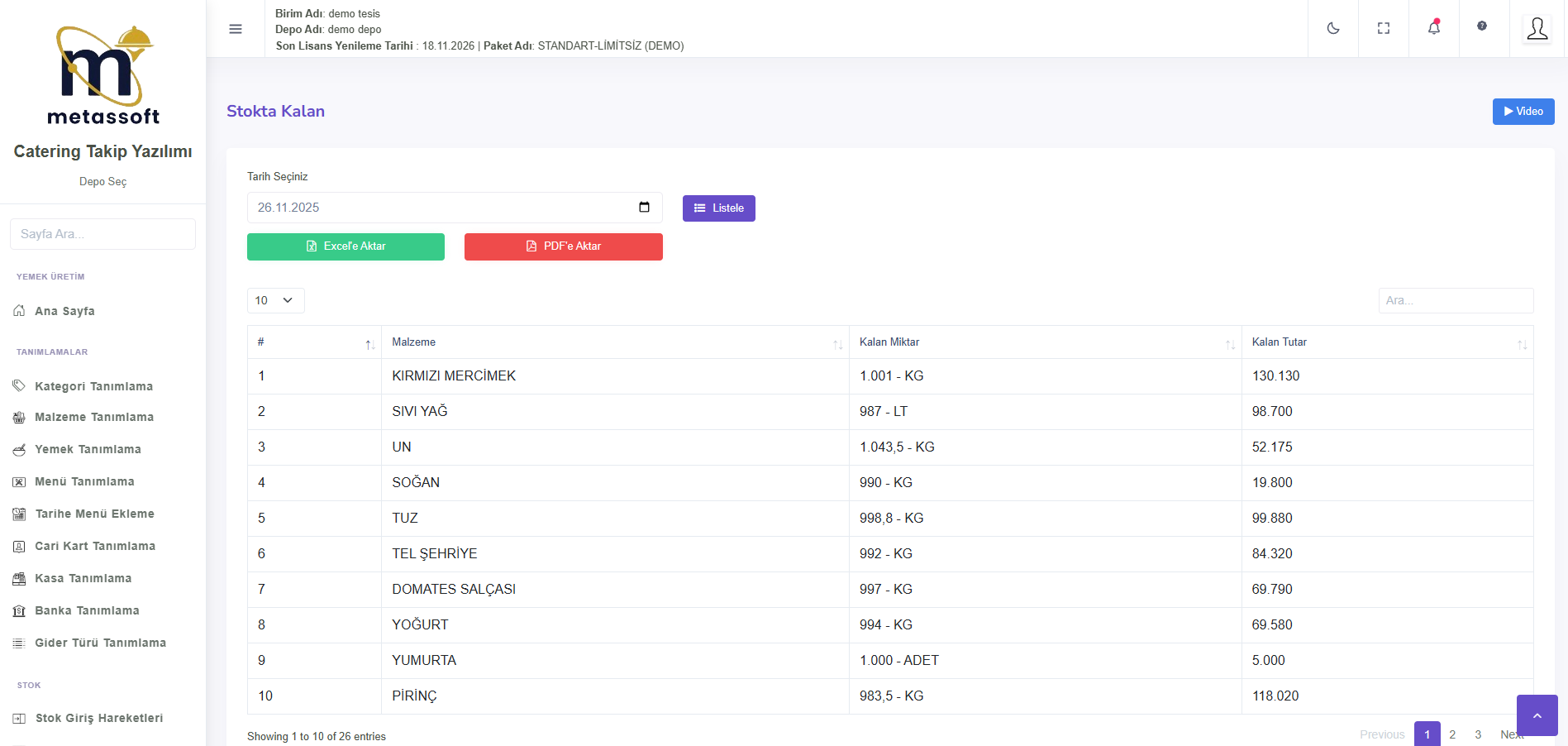This screenshot has height=746, width=1568.
Task: Click the red PDF'e Aktar button
Action: pos(563,246)
